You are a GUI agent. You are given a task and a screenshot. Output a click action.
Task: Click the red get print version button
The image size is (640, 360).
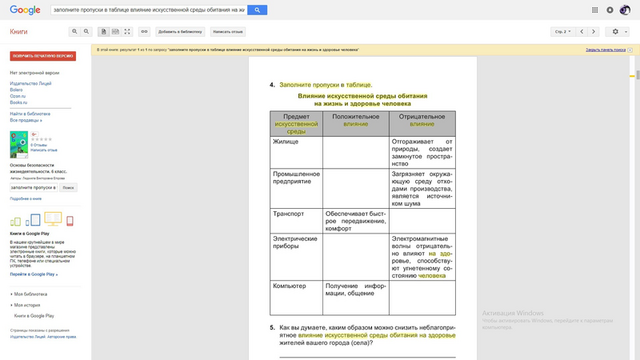43,56
